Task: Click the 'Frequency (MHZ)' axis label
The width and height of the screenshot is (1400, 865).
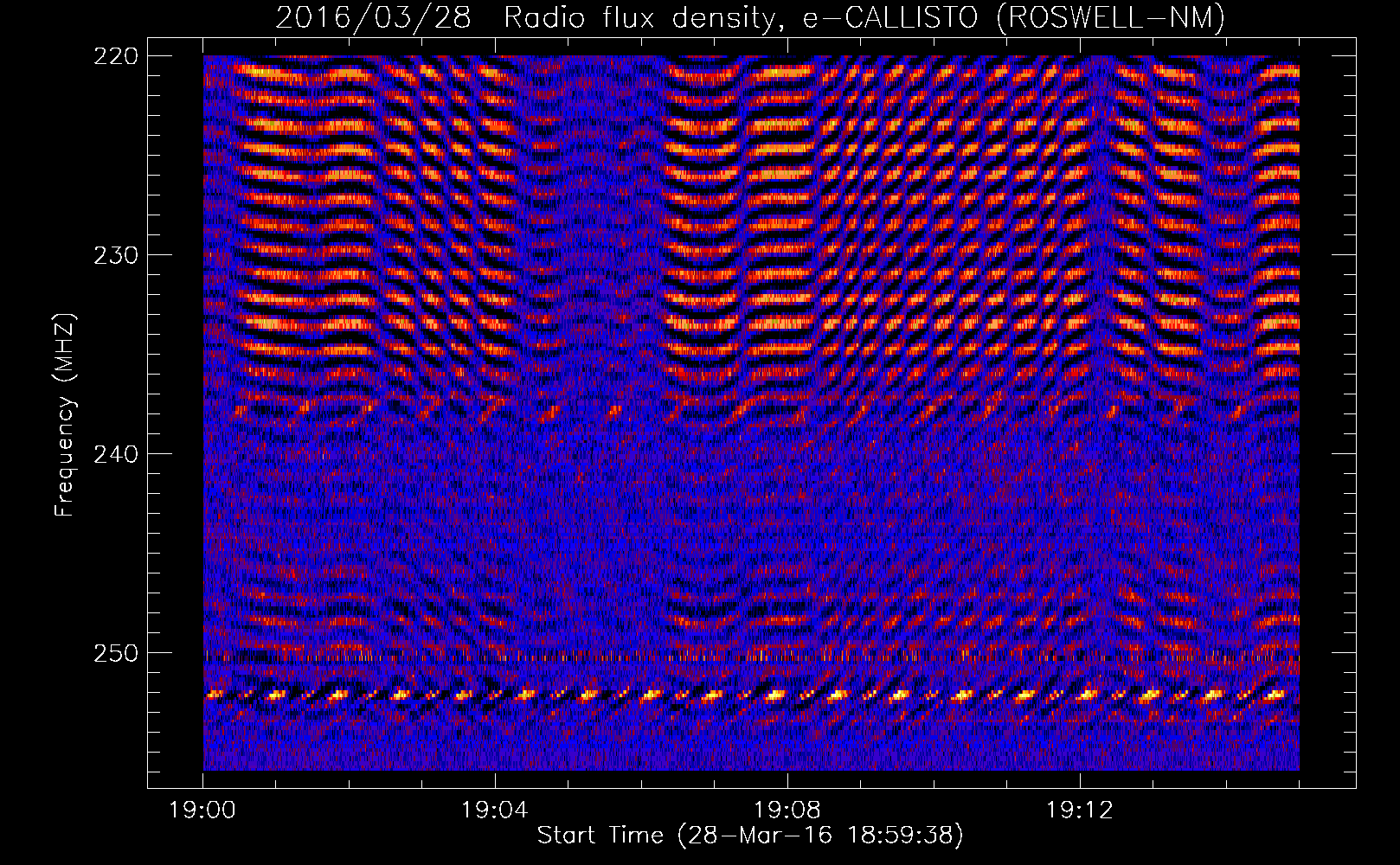Action: pyautogui.click(x=65, y=415)
